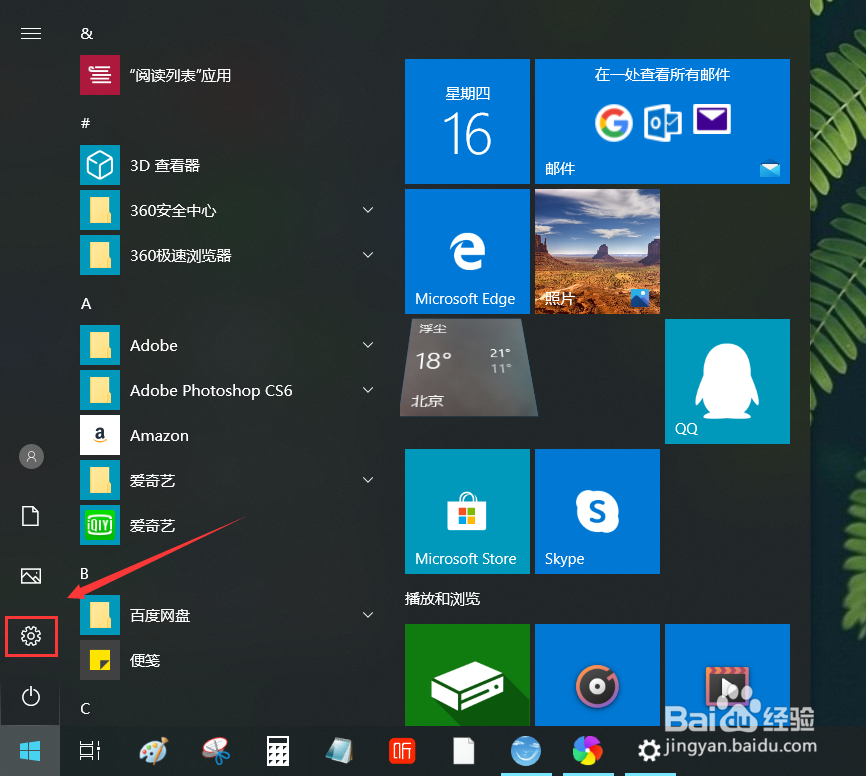Screen dimensions: 866x776
Task: Open the Microsoft Edge tile
Action: (x=467, y=251)
